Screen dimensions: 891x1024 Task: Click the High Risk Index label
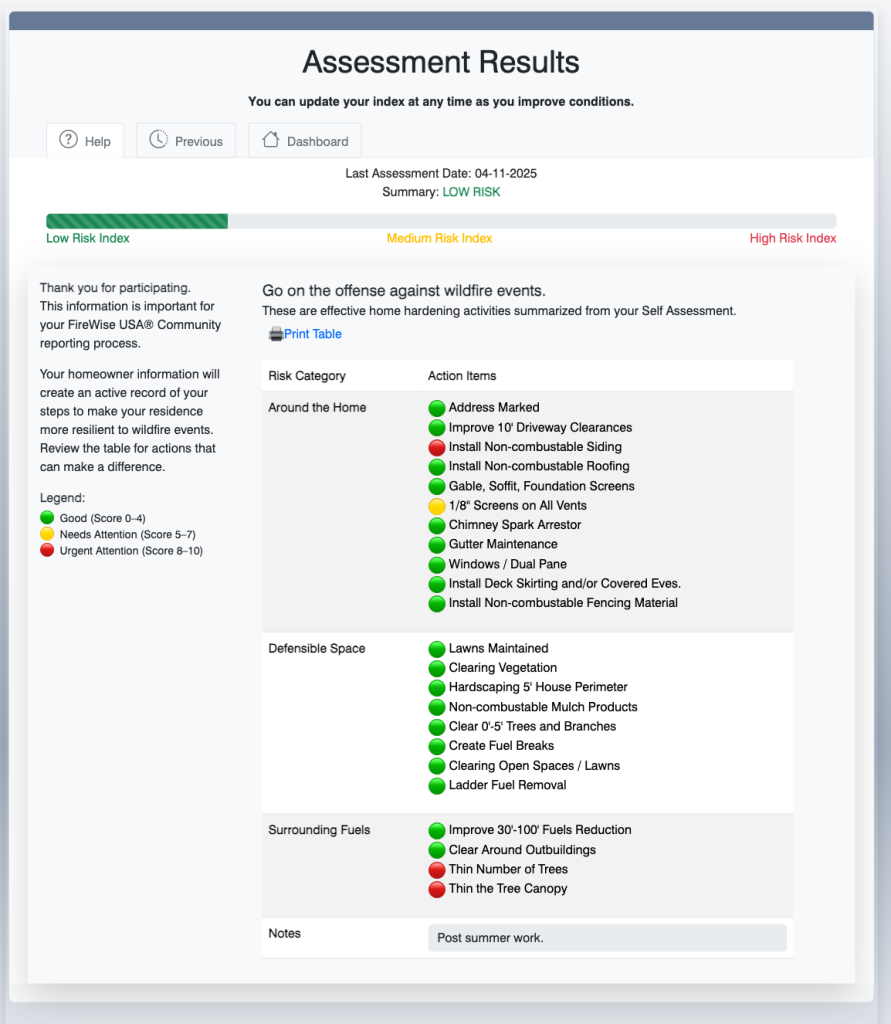[792, 238]
